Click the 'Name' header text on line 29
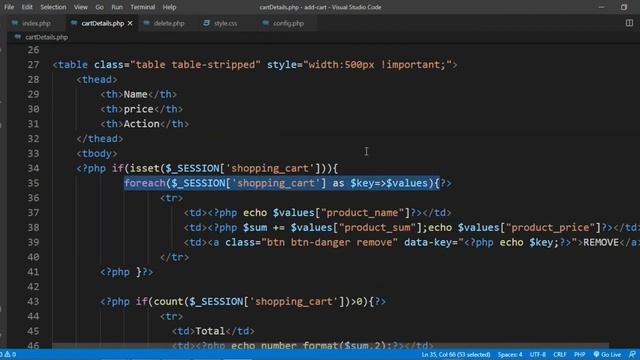 tap(135, 94)
